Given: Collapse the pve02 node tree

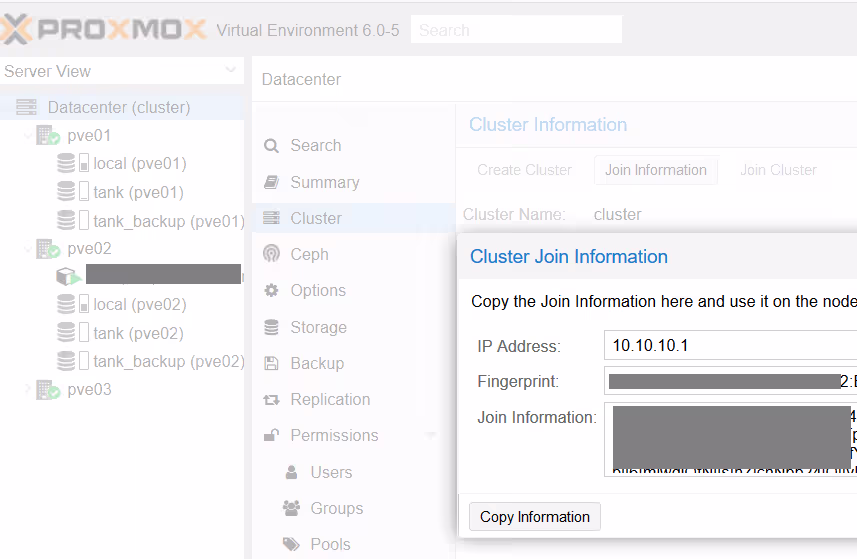Looking at the screenshot, I should coord(27,248).
